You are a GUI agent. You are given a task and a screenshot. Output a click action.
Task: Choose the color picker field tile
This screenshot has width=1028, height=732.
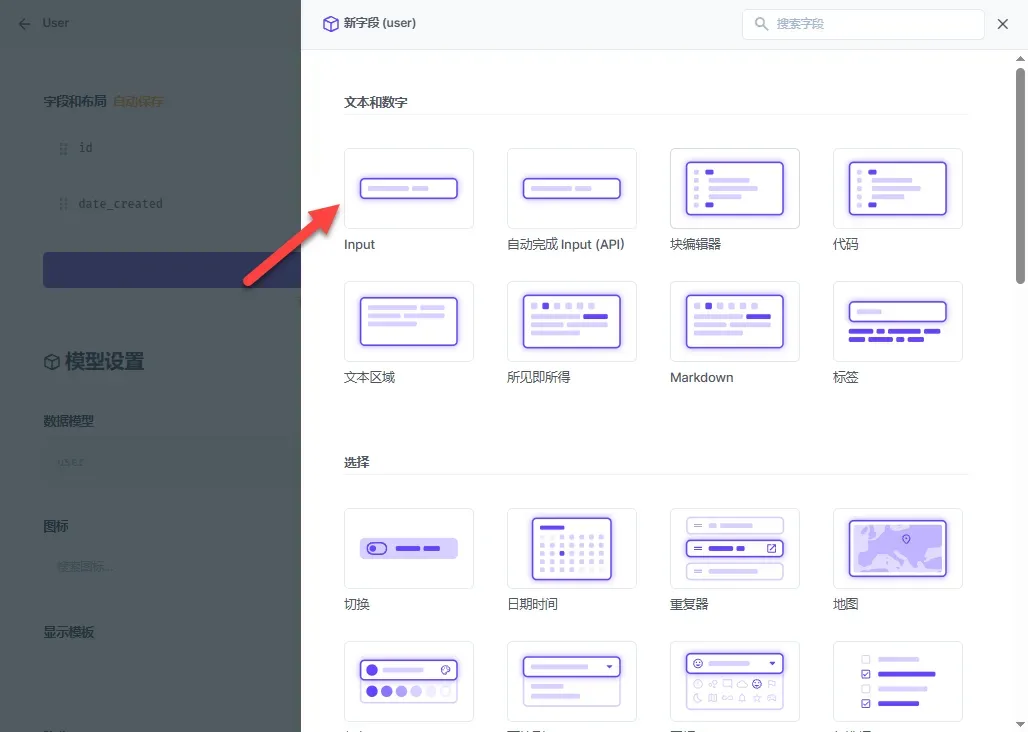pos(408,681)
